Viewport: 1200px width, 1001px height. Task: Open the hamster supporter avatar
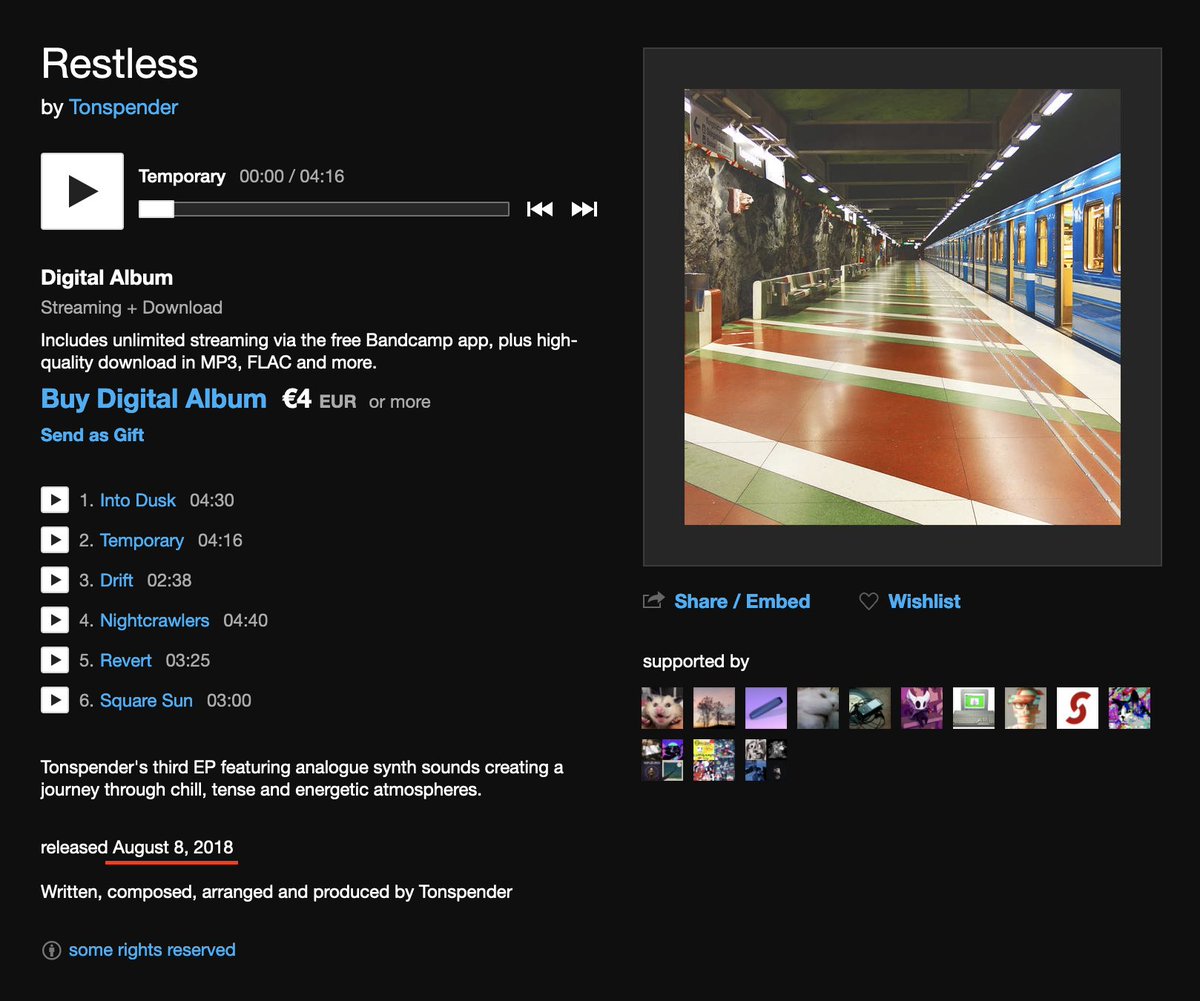[662, 708]
